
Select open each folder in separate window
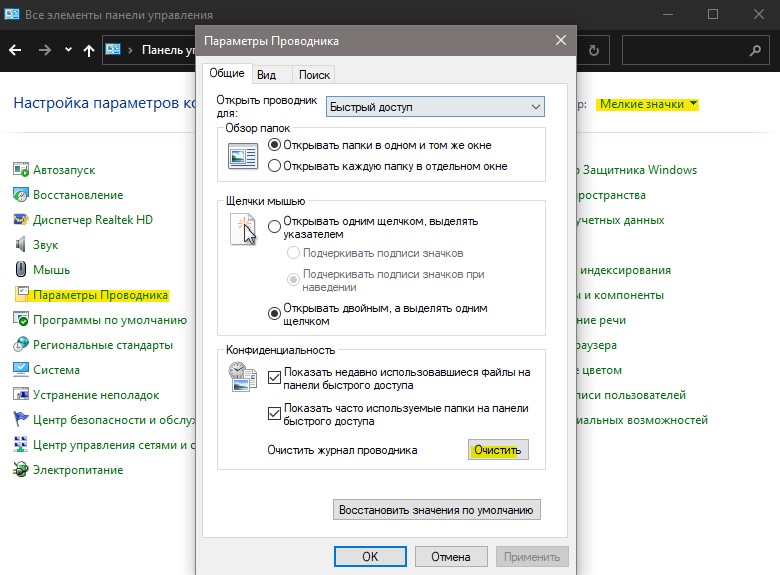274,166
